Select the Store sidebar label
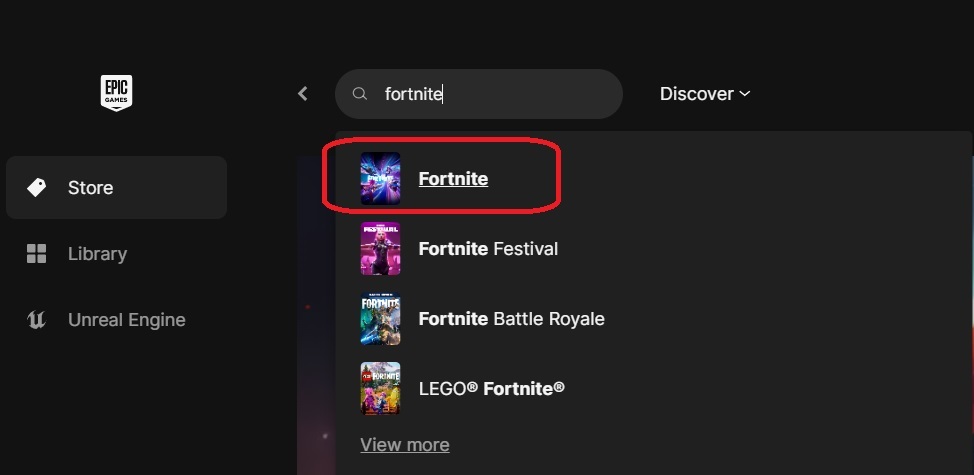Image resolution: width=974 pixels, height=475 pixels. tap(90, 188)
